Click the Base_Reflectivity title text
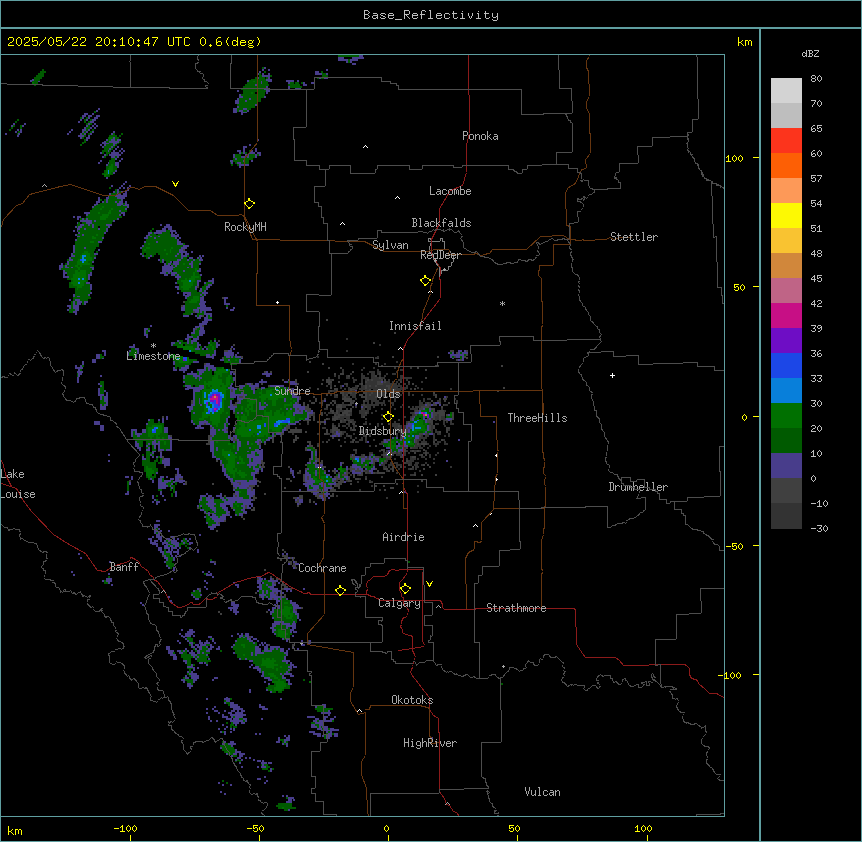The height and width of the screenshot is (842, 862). 431,15
